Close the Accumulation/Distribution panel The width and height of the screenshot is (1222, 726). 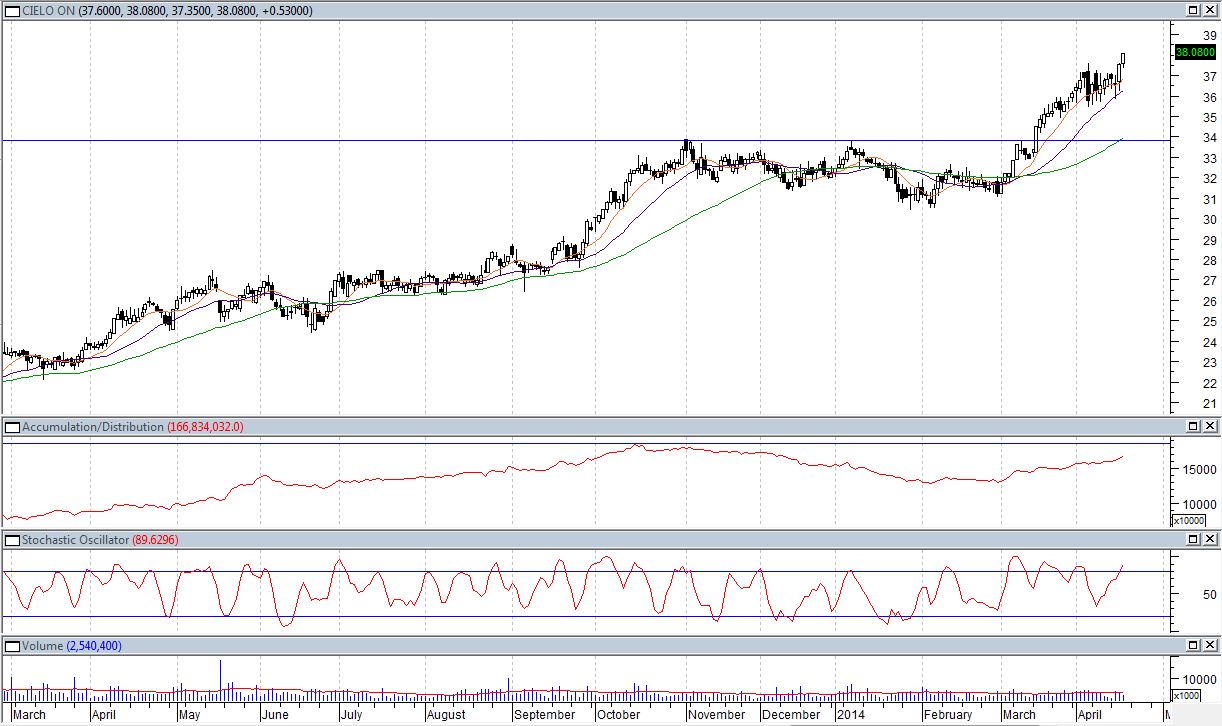(x=1210, y=427)
